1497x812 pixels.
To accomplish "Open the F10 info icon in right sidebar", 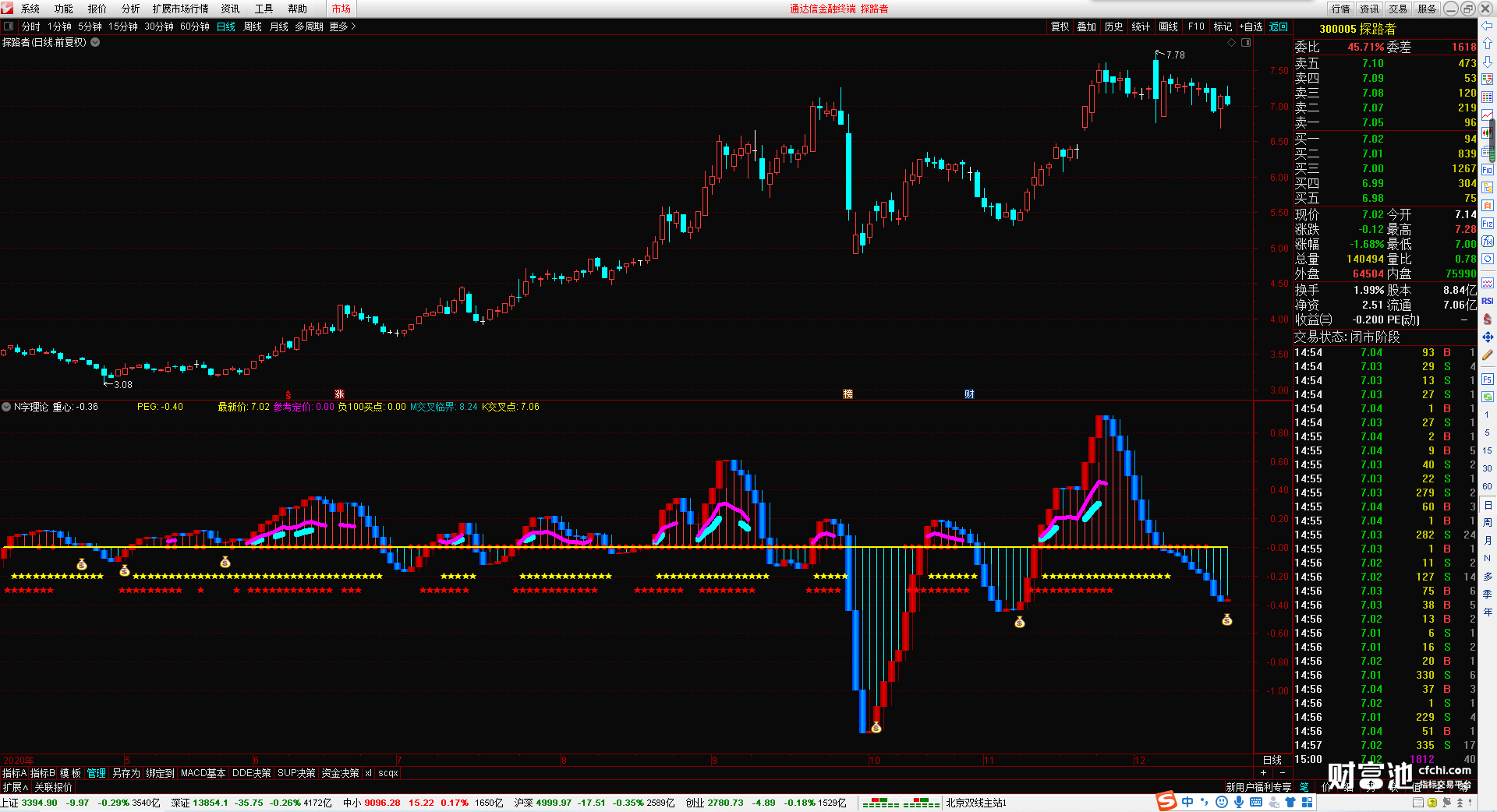I will click(1488, 169).
